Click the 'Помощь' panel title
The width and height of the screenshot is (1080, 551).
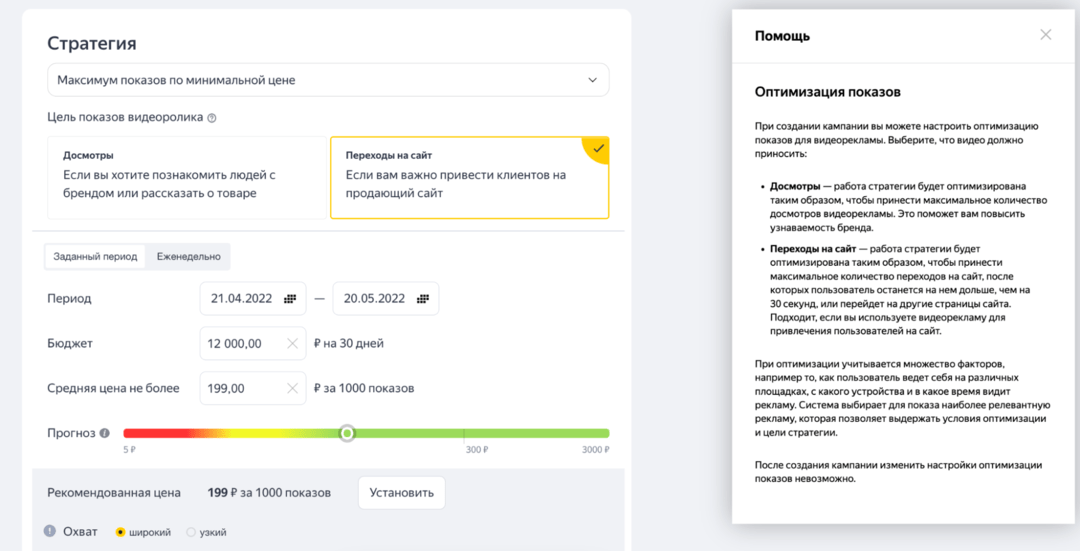click(782, 36)
